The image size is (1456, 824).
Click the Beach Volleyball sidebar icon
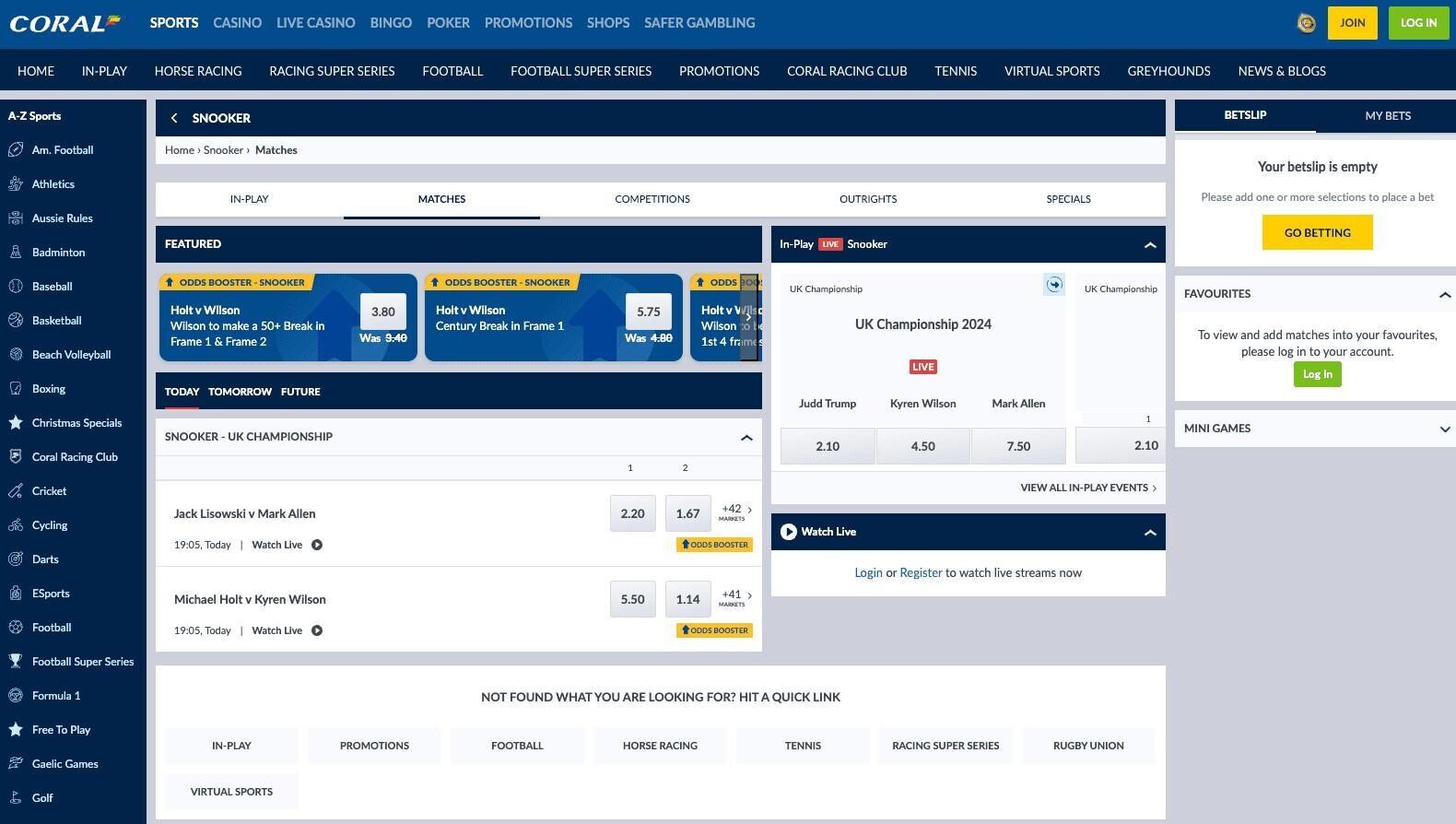pyautogui.click(x=16, y=355)
